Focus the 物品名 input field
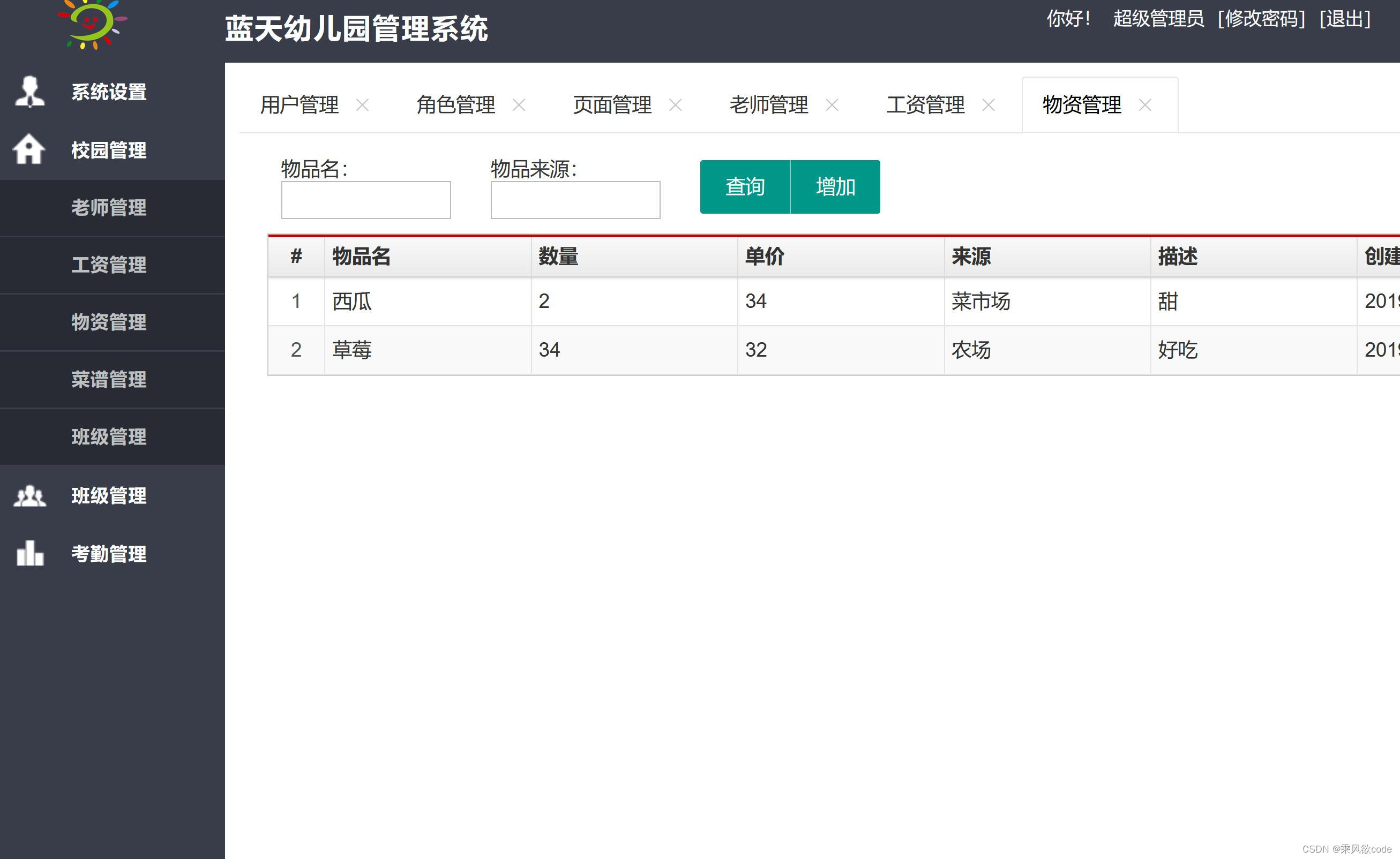1400x859 pixels. [365, 200]
